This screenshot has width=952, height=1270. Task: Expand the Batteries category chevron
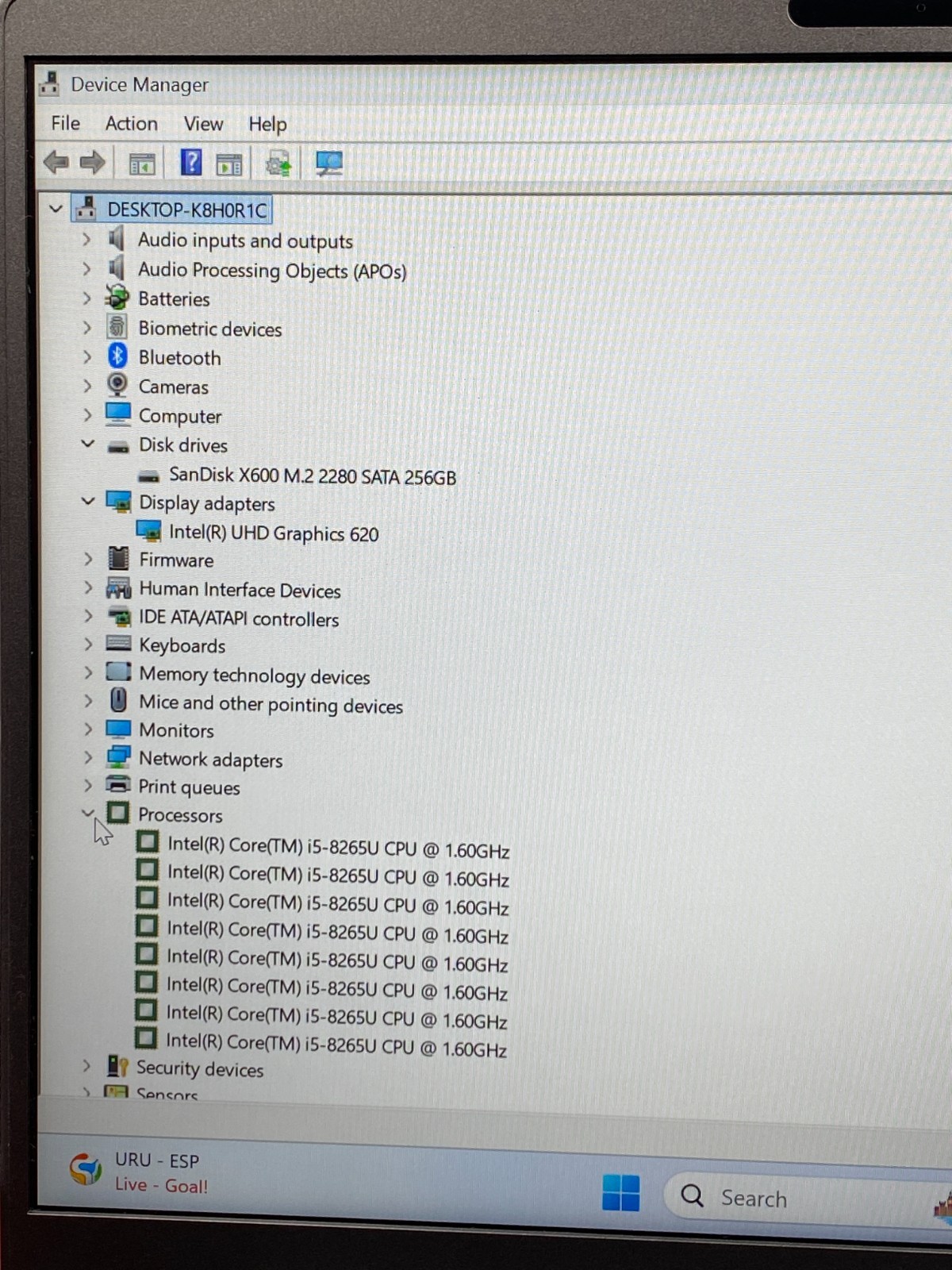[x=86, y=298]
